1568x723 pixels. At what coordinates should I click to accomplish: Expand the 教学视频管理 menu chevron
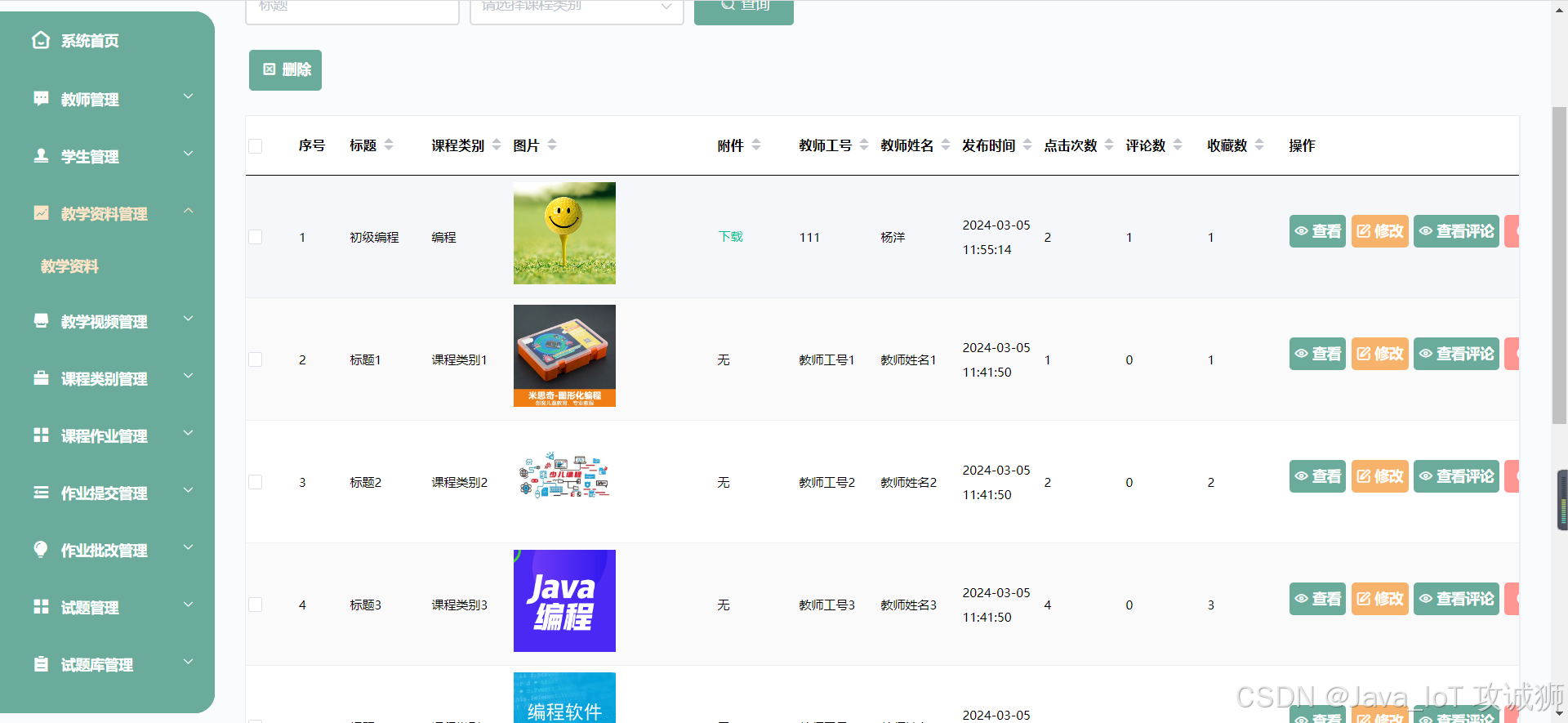(189, 319)
